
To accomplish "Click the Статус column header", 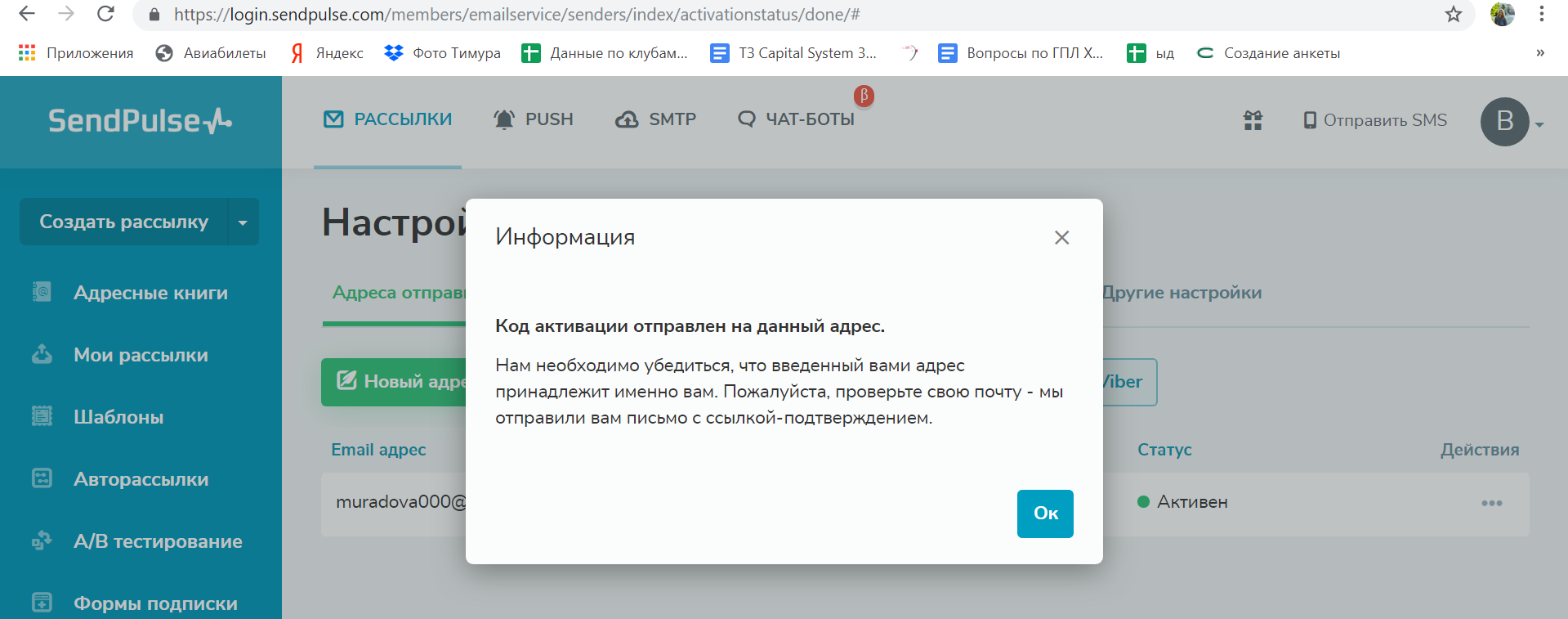I will tap(1164, 450).
